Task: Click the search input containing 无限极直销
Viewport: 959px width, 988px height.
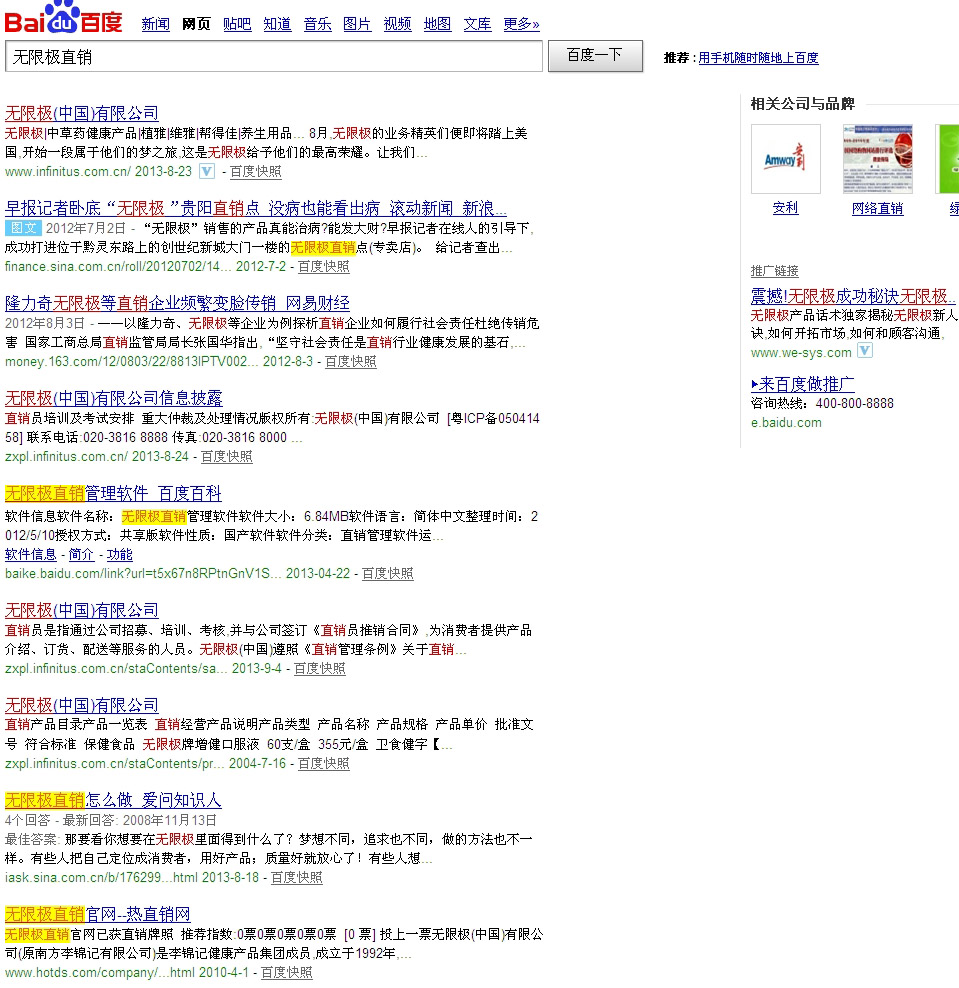Action: (274, 57)
